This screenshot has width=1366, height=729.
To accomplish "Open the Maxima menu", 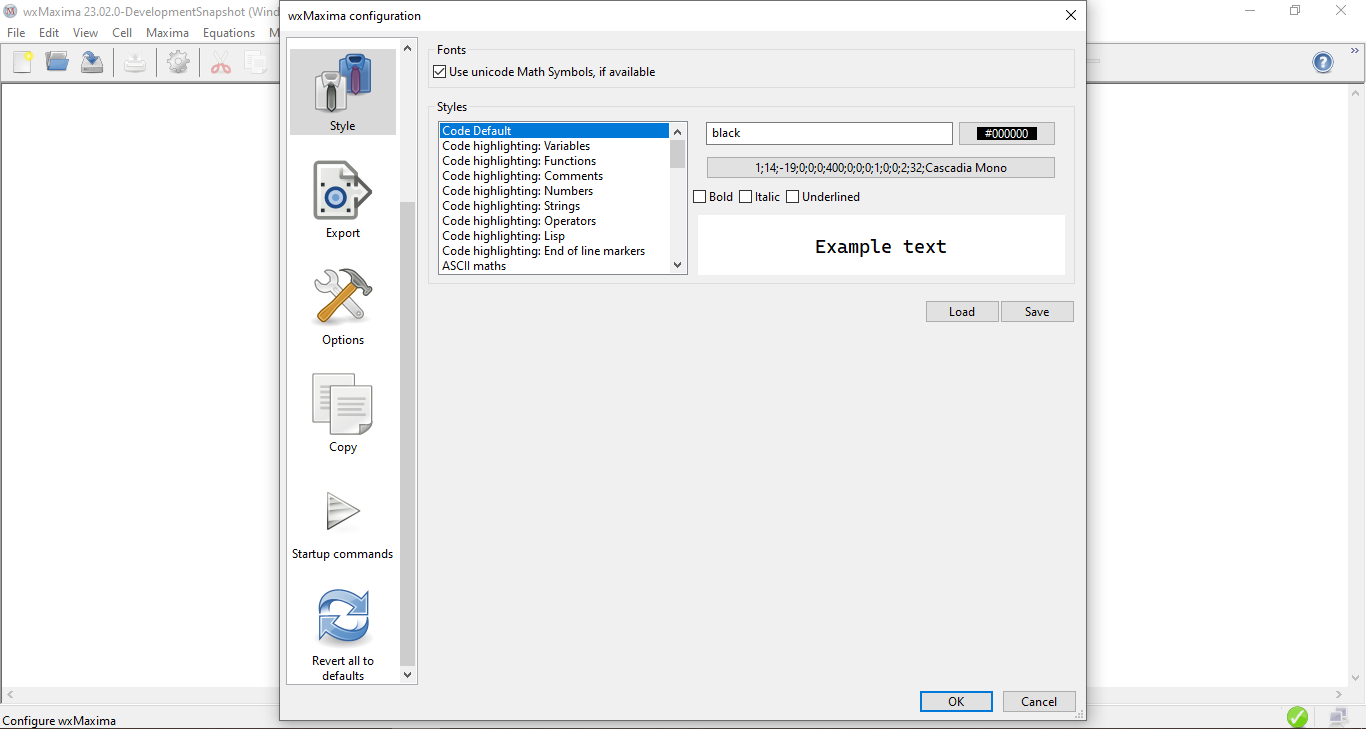I will pyautogui.click(x=167, y=32).
